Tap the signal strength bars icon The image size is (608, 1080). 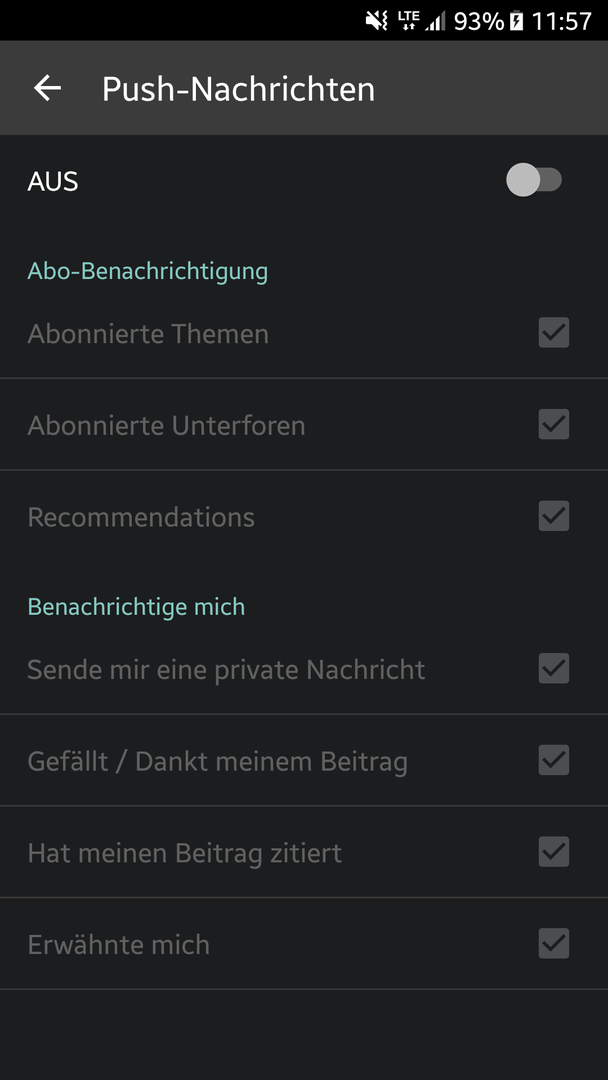[434, 21]
